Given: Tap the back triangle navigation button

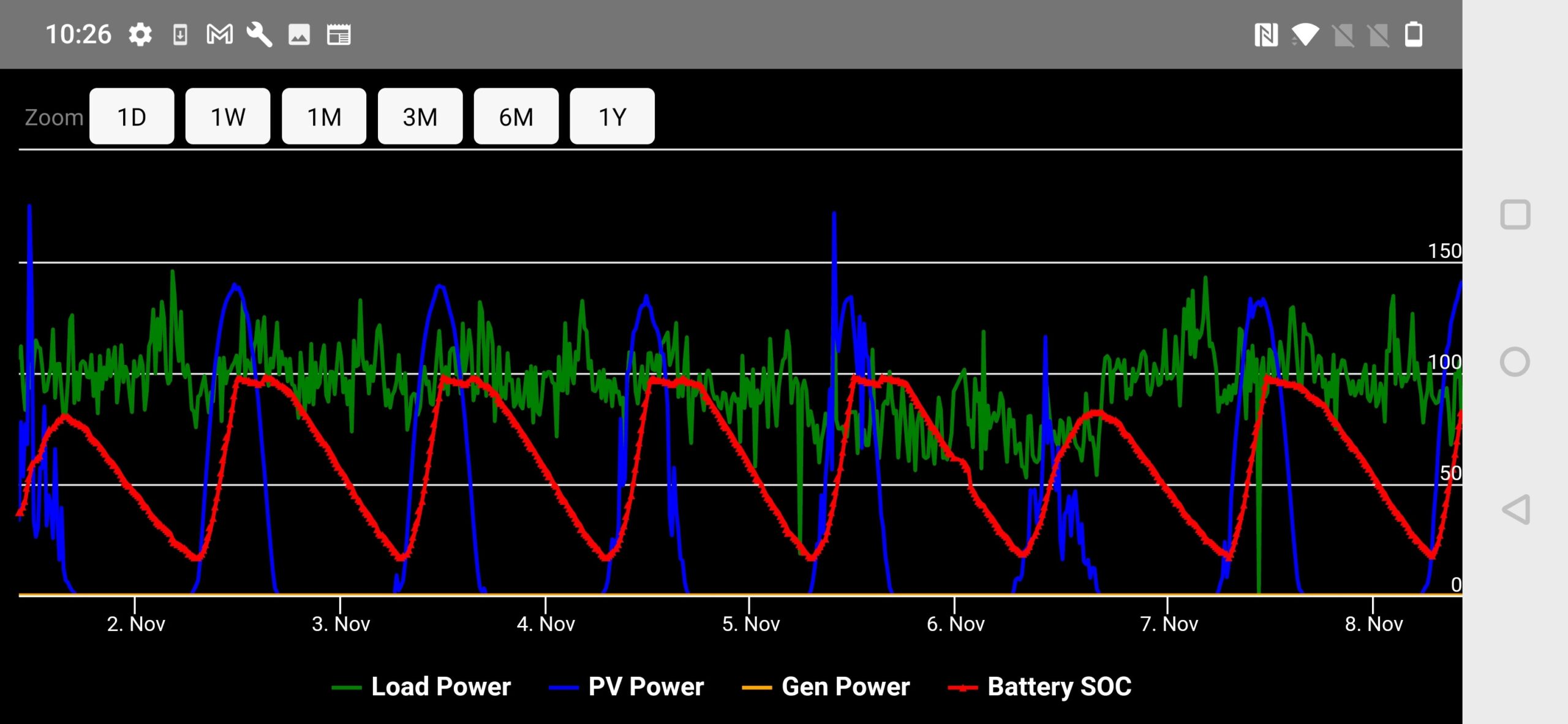Looking at the screenshot, I should coord(1516,510).
